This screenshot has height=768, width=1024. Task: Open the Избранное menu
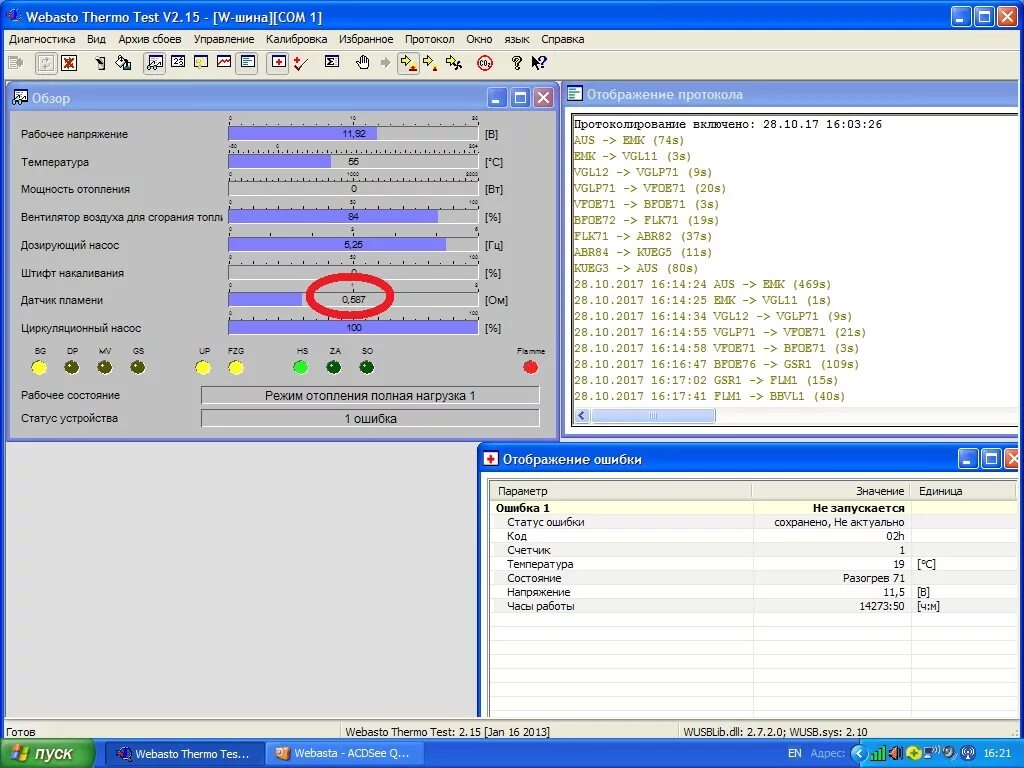[x=366, y=39]
